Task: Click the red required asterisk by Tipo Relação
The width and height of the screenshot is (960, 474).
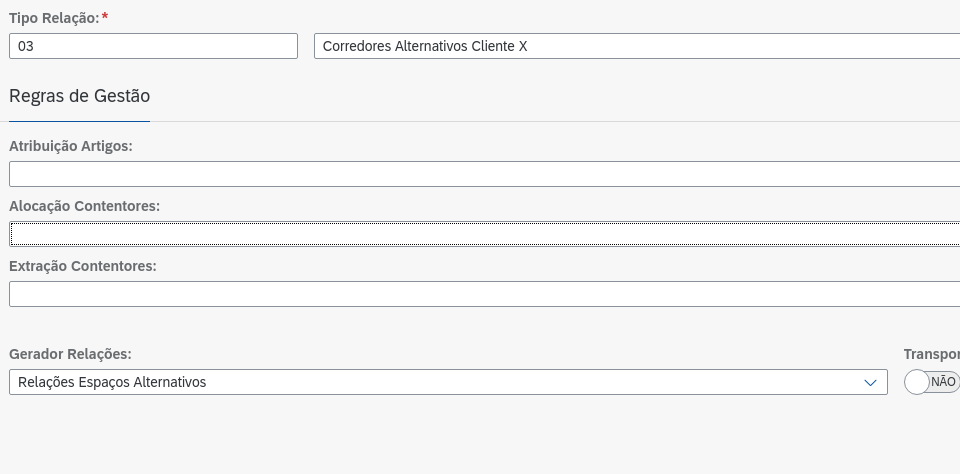Action: coord(105,17)
